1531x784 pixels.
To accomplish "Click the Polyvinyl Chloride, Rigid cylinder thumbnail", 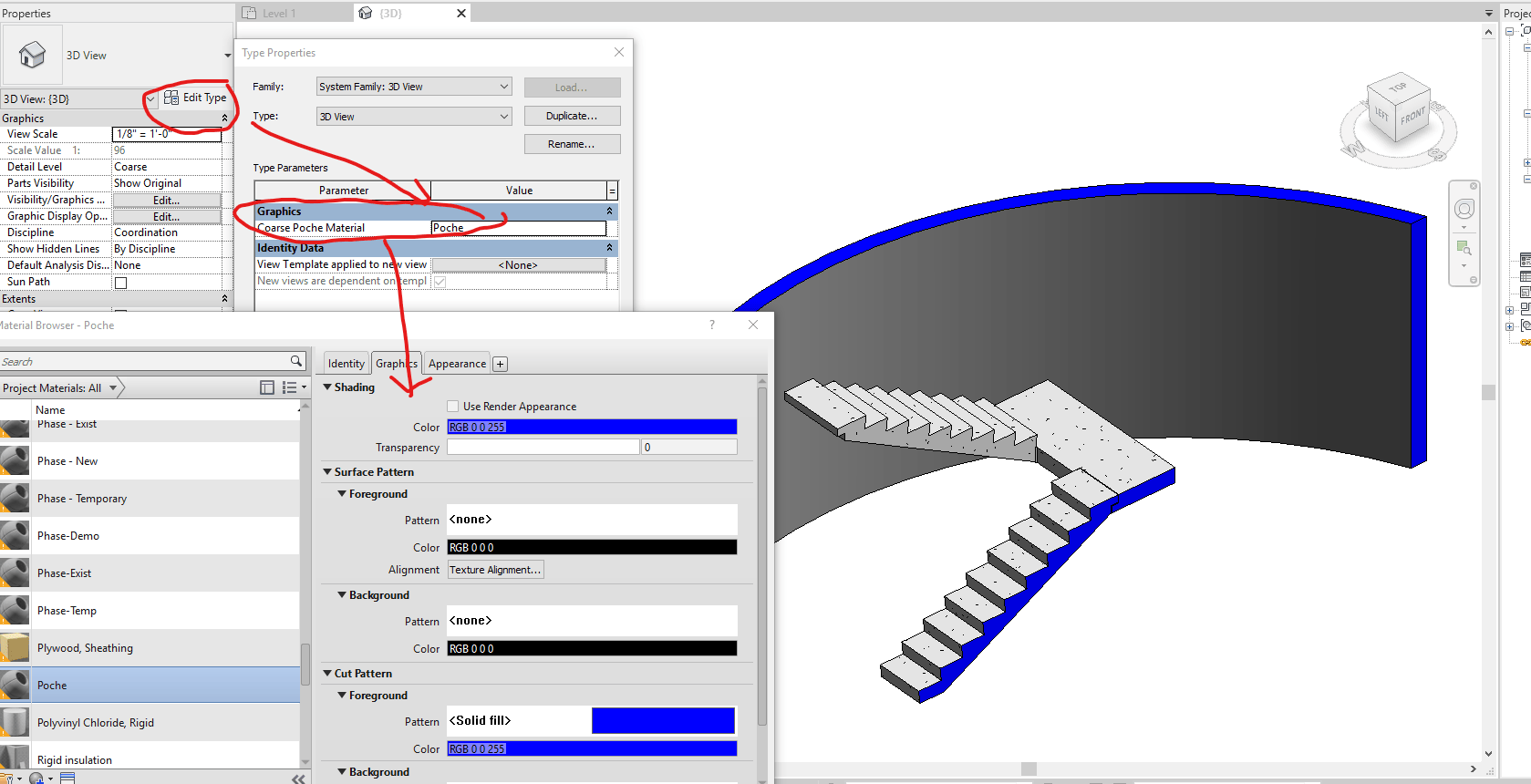I will (15, 722).
